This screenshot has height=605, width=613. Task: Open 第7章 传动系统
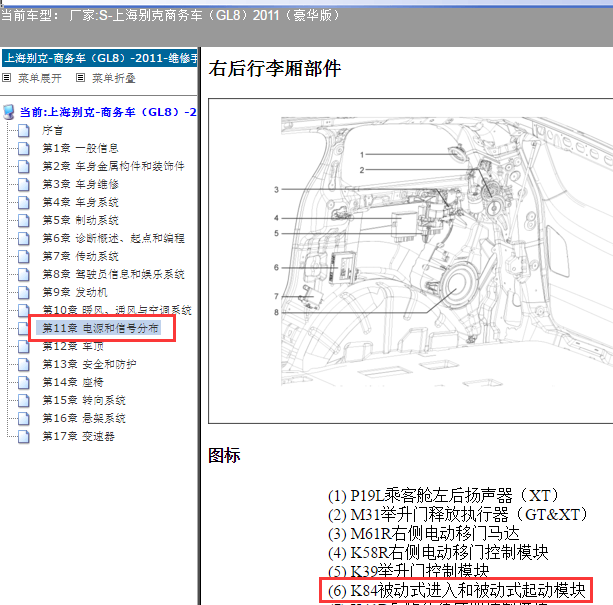coord(80,256)
